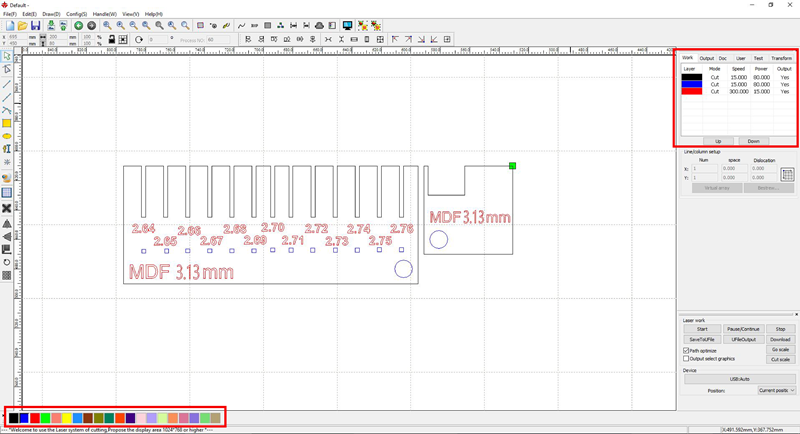The height and width of the screenshot is (434, 800).
Task: Click the first Zoom magnifier icon
Action: (x=107, y=25)
